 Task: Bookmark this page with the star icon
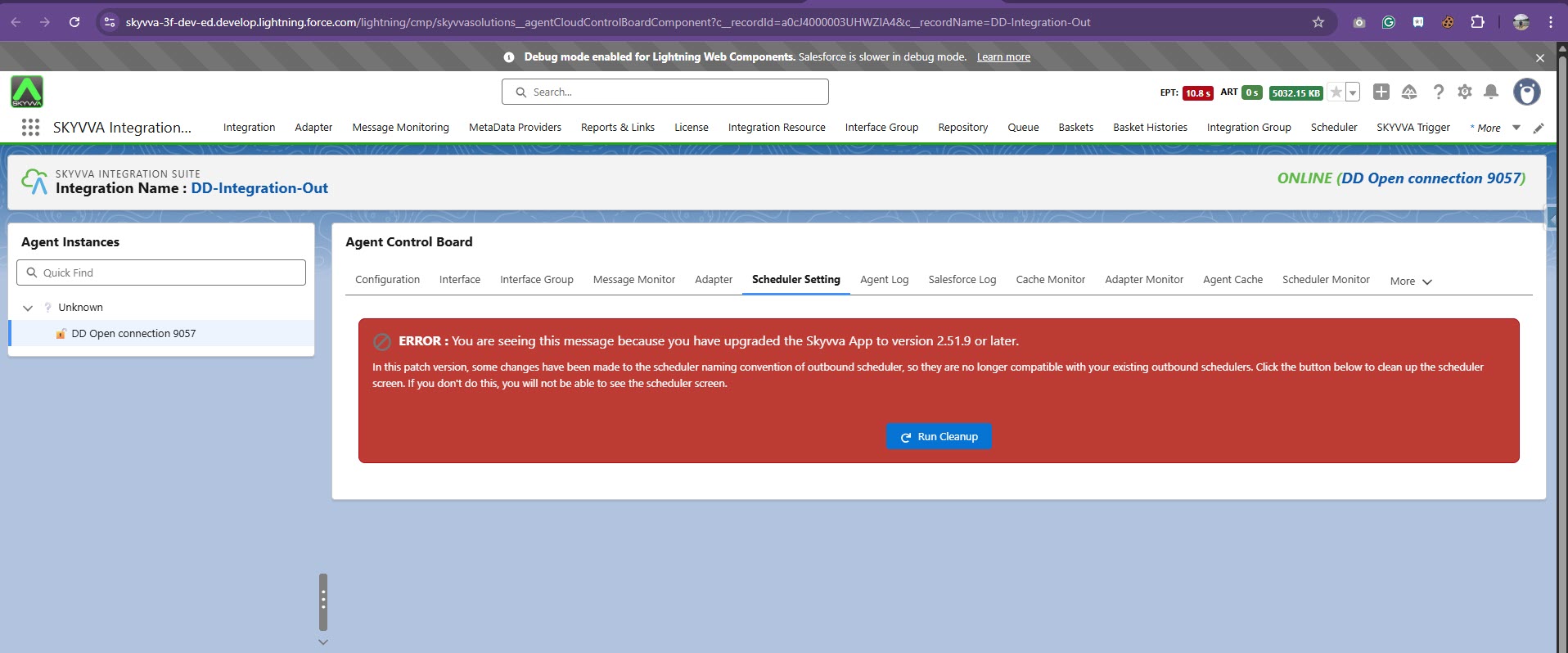coord(1318,22)
